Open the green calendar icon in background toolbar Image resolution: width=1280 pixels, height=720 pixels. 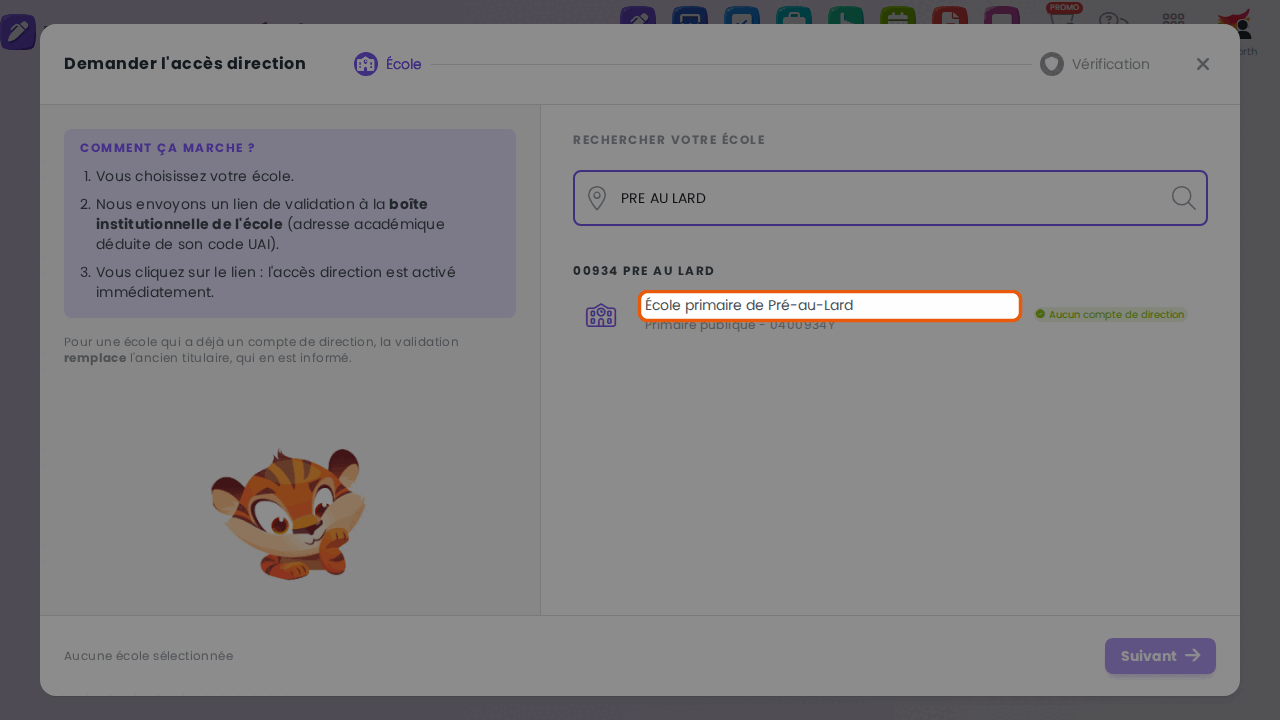(x=898, y=16)
